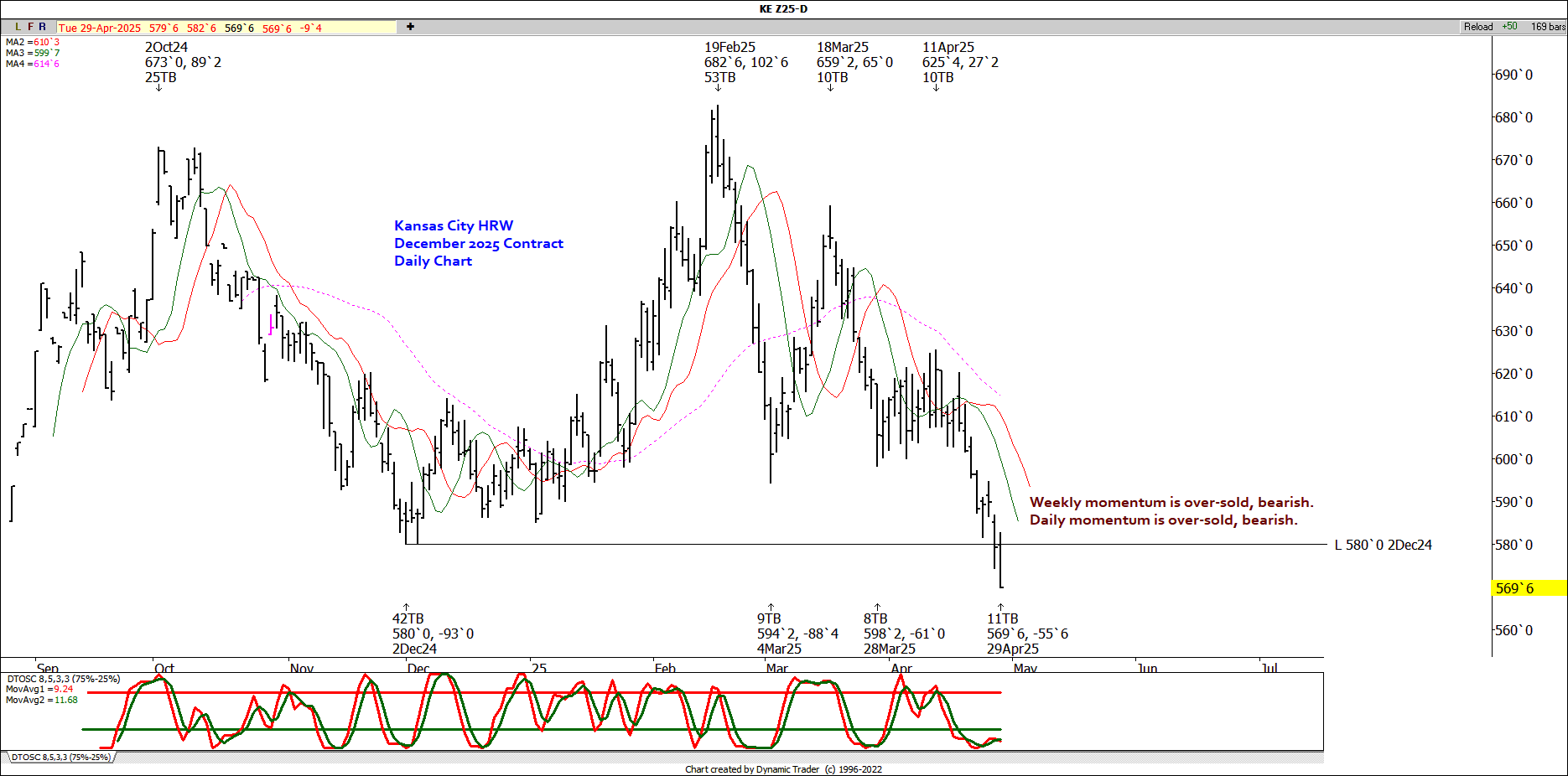
Task: Click the Kansas City HRW blue chart caption
Action: coord(479,243)
